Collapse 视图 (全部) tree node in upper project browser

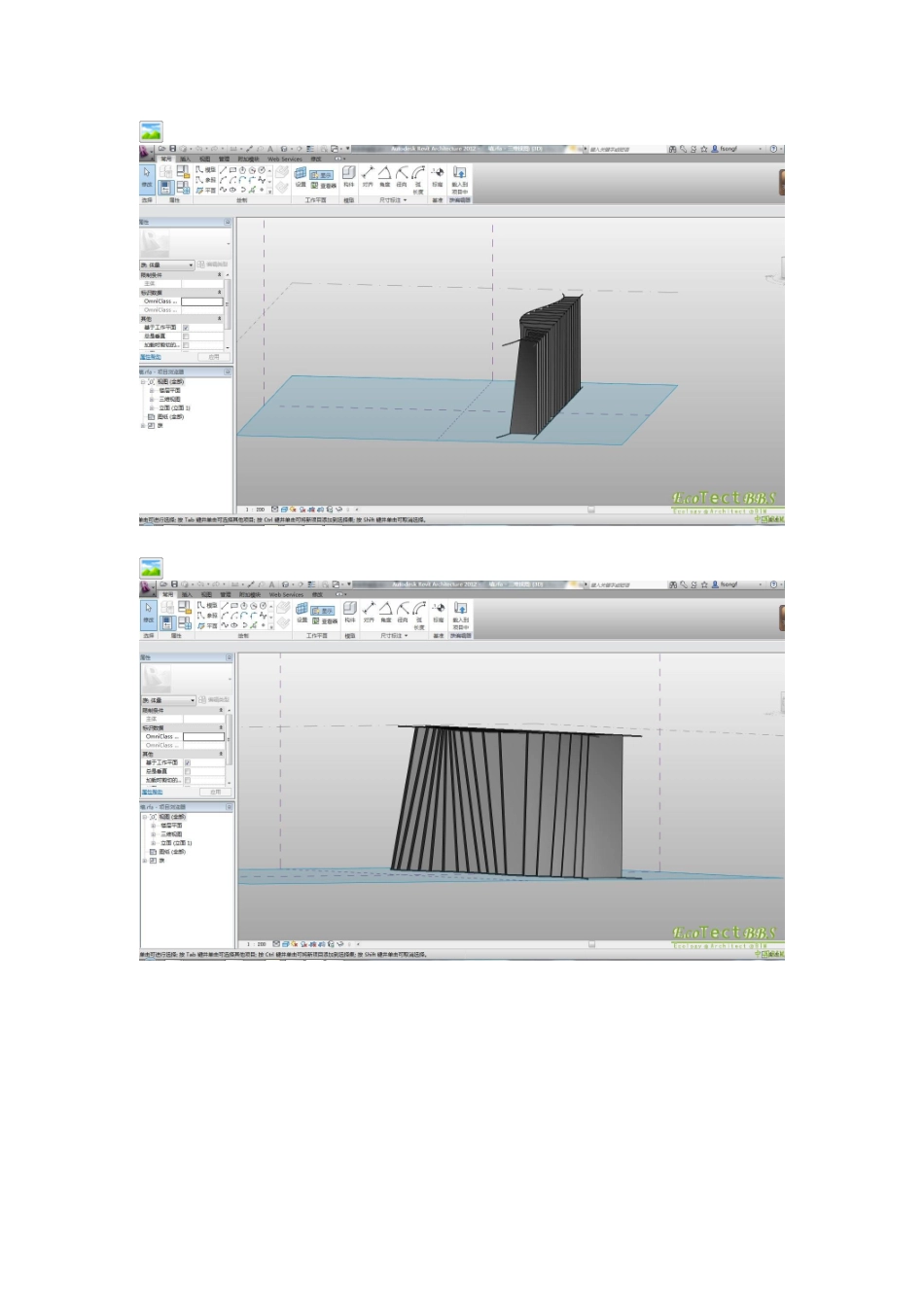pos(143,382)
